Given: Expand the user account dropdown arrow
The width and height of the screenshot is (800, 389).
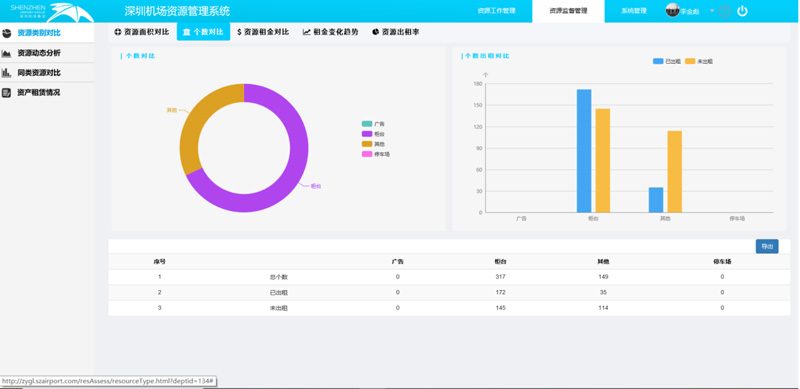Looking at the screenshot, I should click(712, 11).
